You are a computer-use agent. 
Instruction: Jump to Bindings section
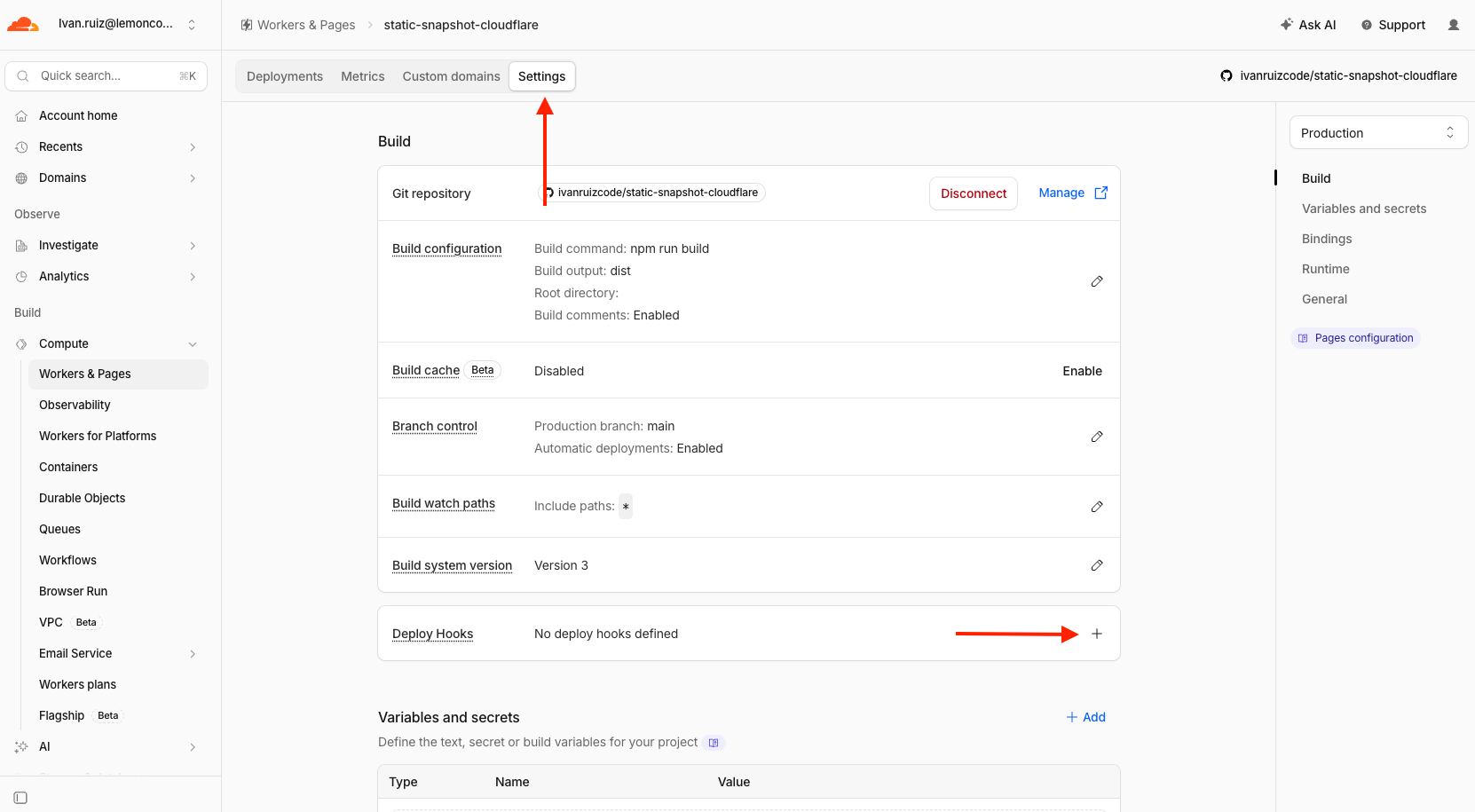[1327, 239]
